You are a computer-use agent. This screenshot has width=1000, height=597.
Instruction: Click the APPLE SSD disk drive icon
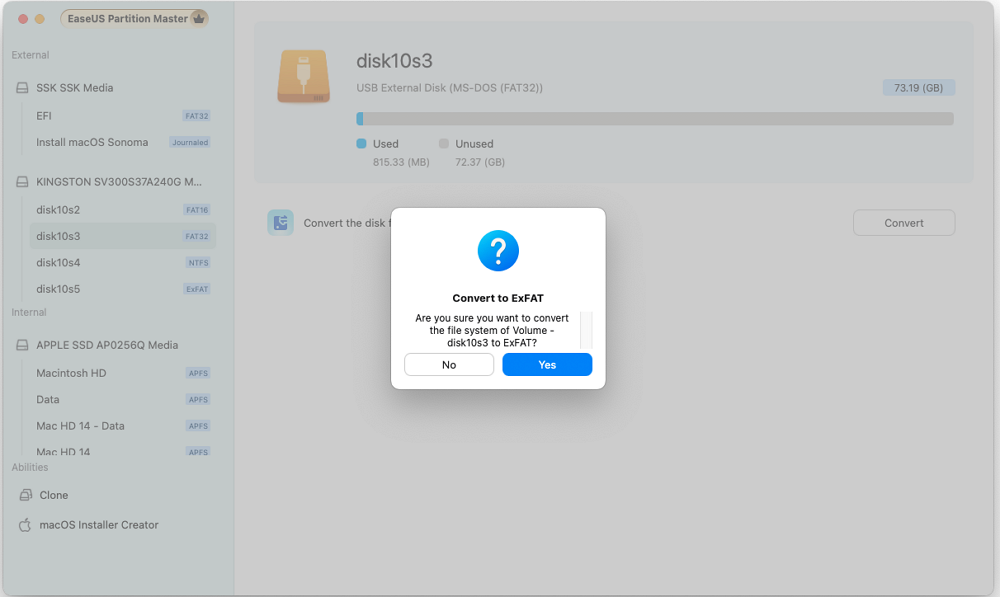(x=22, y=345)
